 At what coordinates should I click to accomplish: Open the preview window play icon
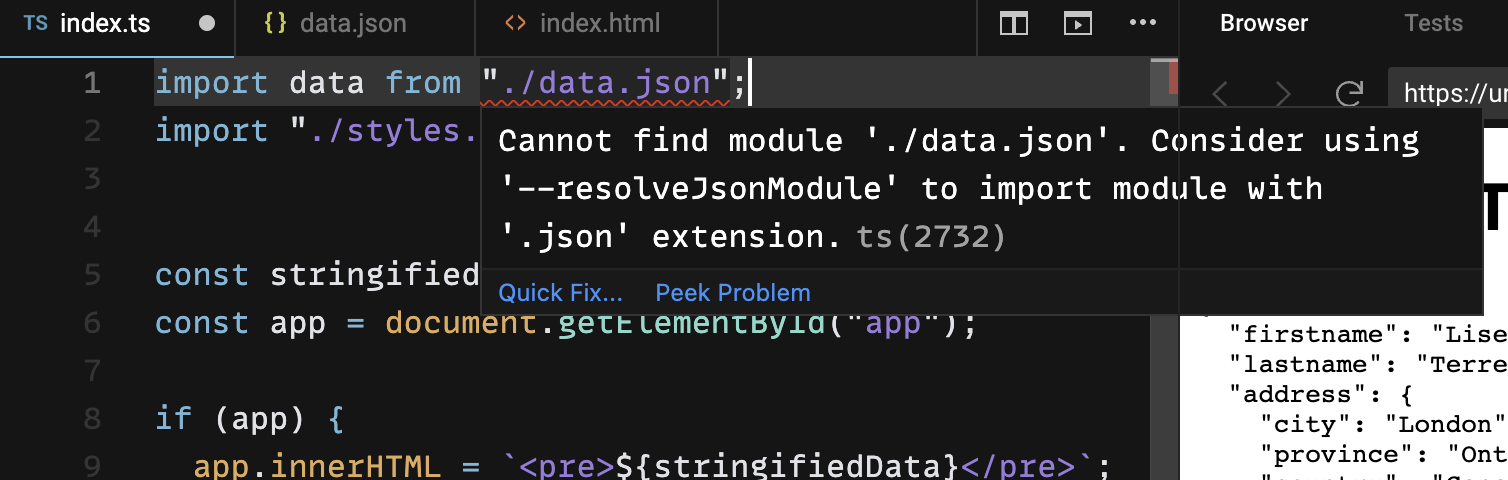pyautogui.click(x=1077, y=24)
